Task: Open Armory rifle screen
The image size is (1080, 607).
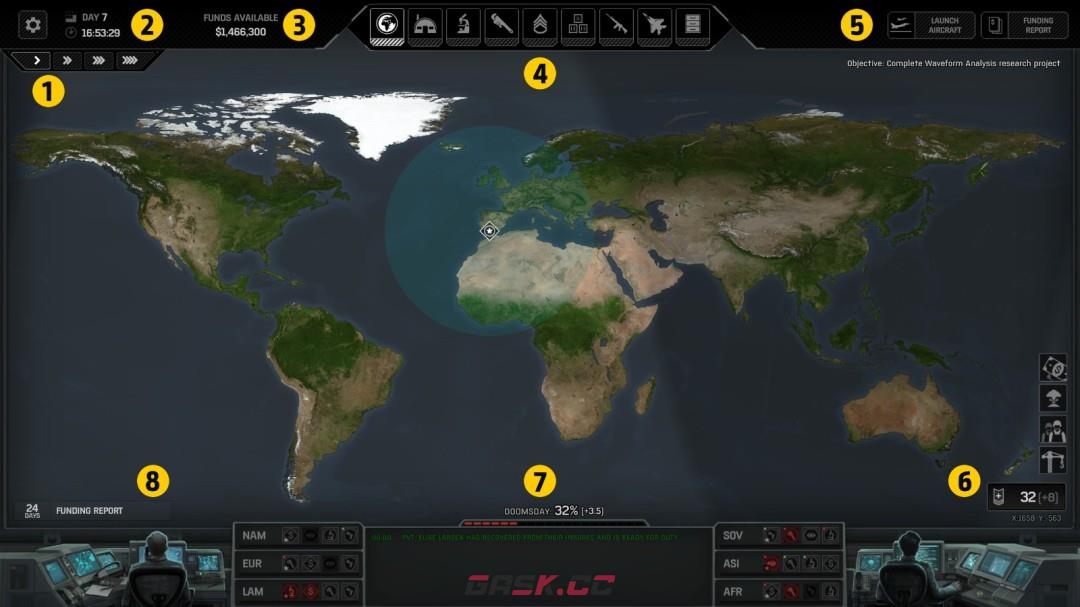Action: tap(615, 26)
